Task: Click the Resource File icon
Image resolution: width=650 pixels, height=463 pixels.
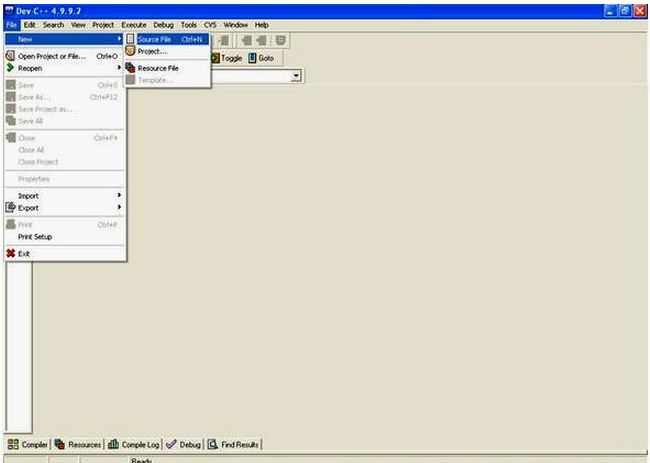Action: (x=131, y=68)
